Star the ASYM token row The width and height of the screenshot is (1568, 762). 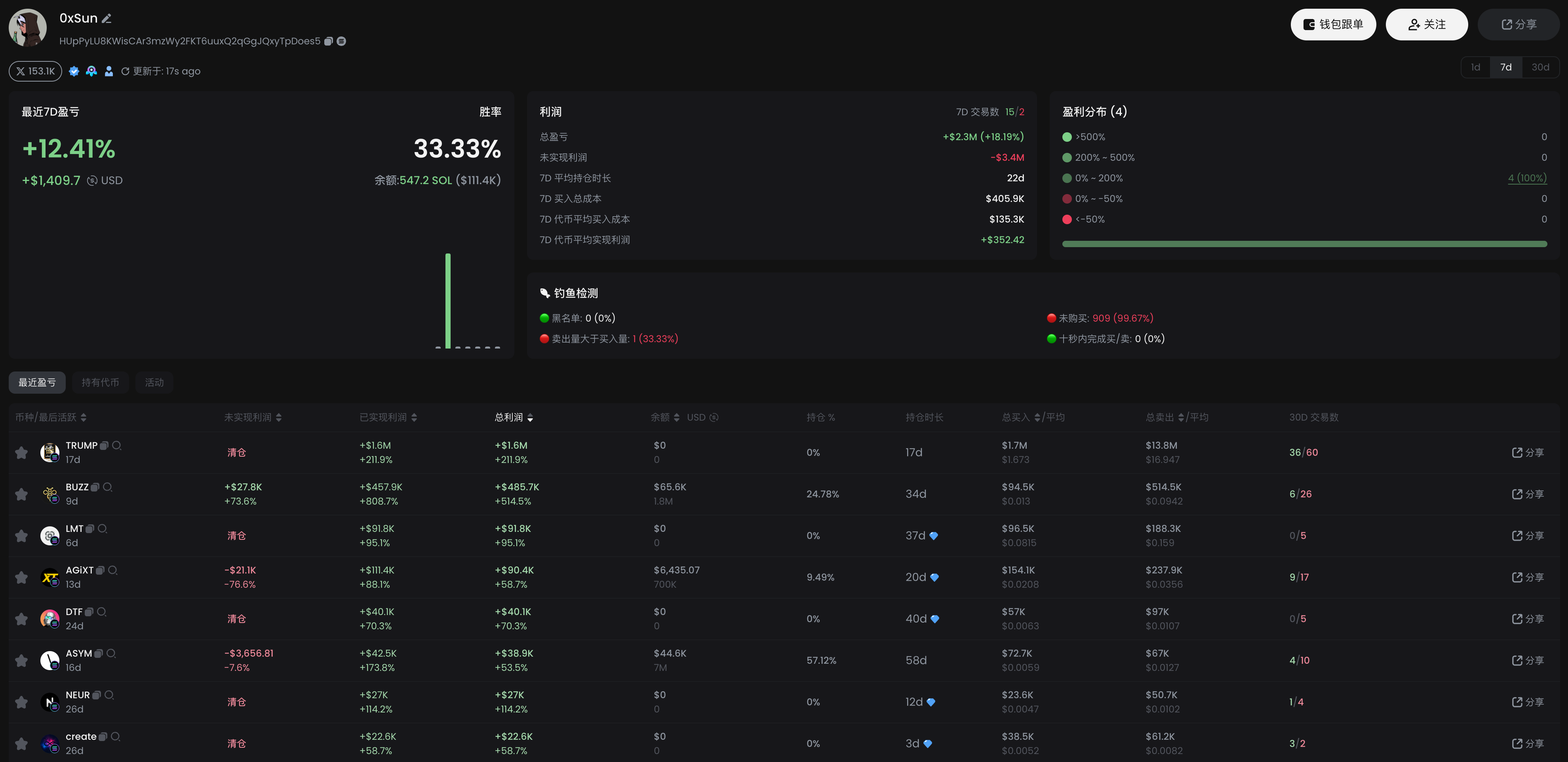tap(21, 660)
